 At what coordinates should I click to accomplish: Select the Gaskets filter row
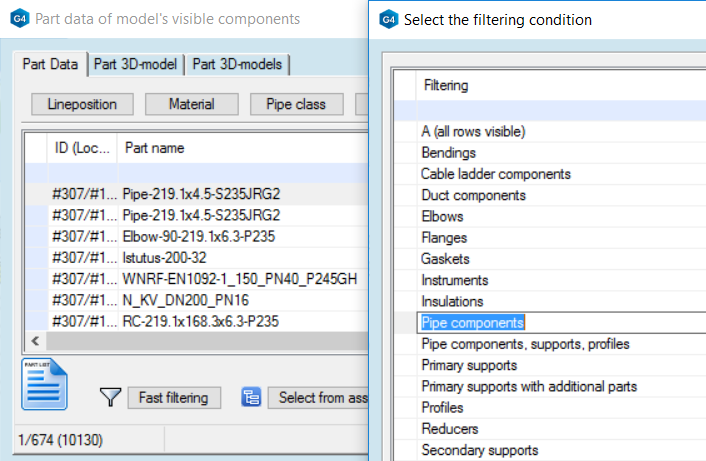[445, 259]
